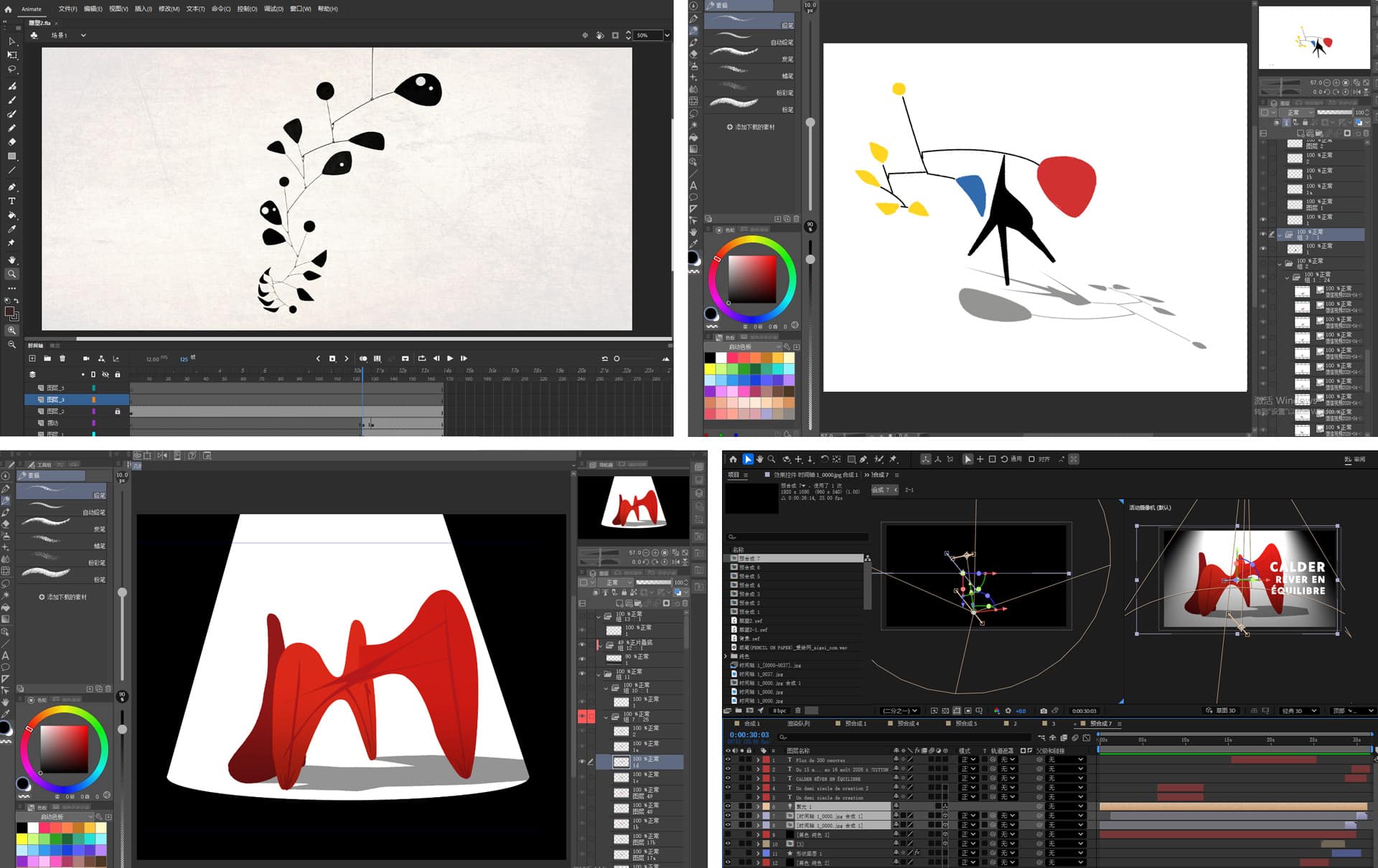1378x868 pixels.
Task: Play the Animate timeline animation
Action: [x=450, y=359]
